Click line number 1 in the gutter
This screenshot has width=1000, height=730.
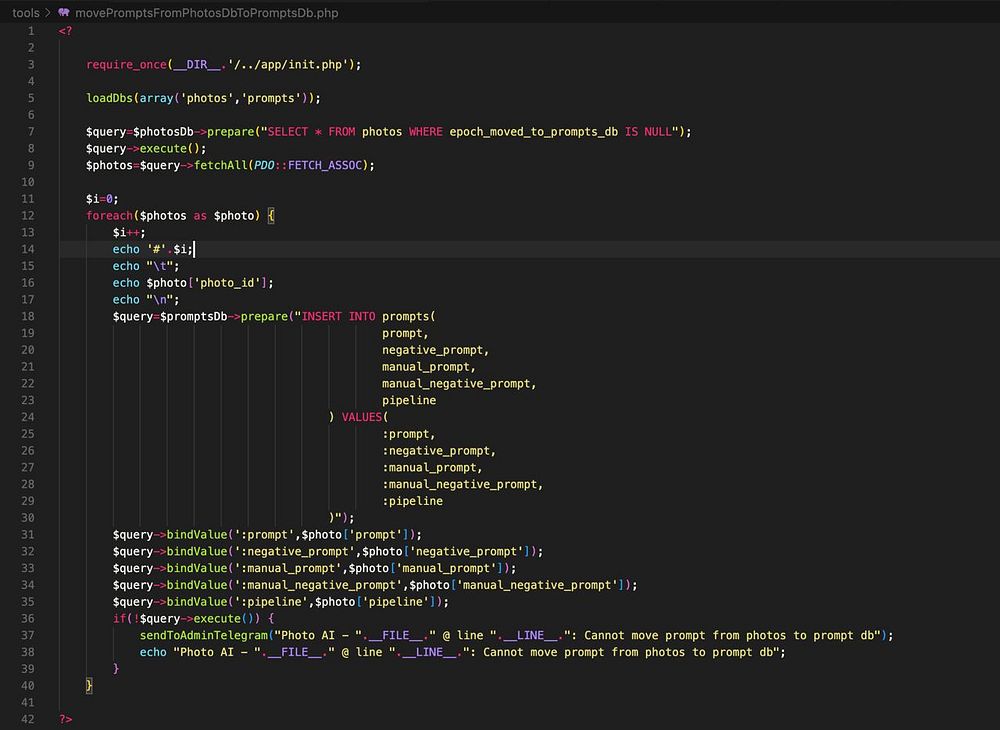(x=31, y=31)
